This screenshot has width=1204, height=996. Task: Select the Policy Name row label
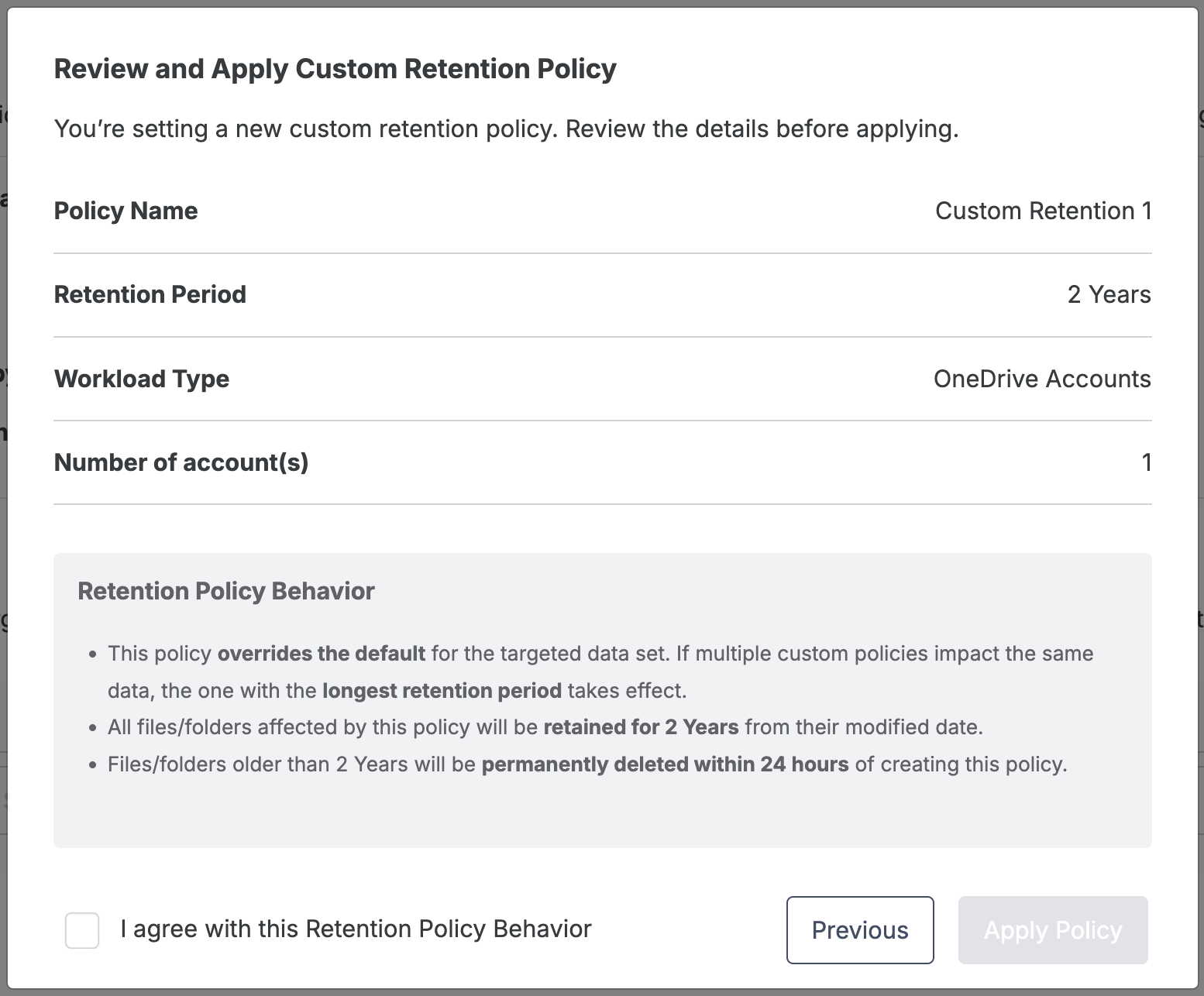pos(126,211)
